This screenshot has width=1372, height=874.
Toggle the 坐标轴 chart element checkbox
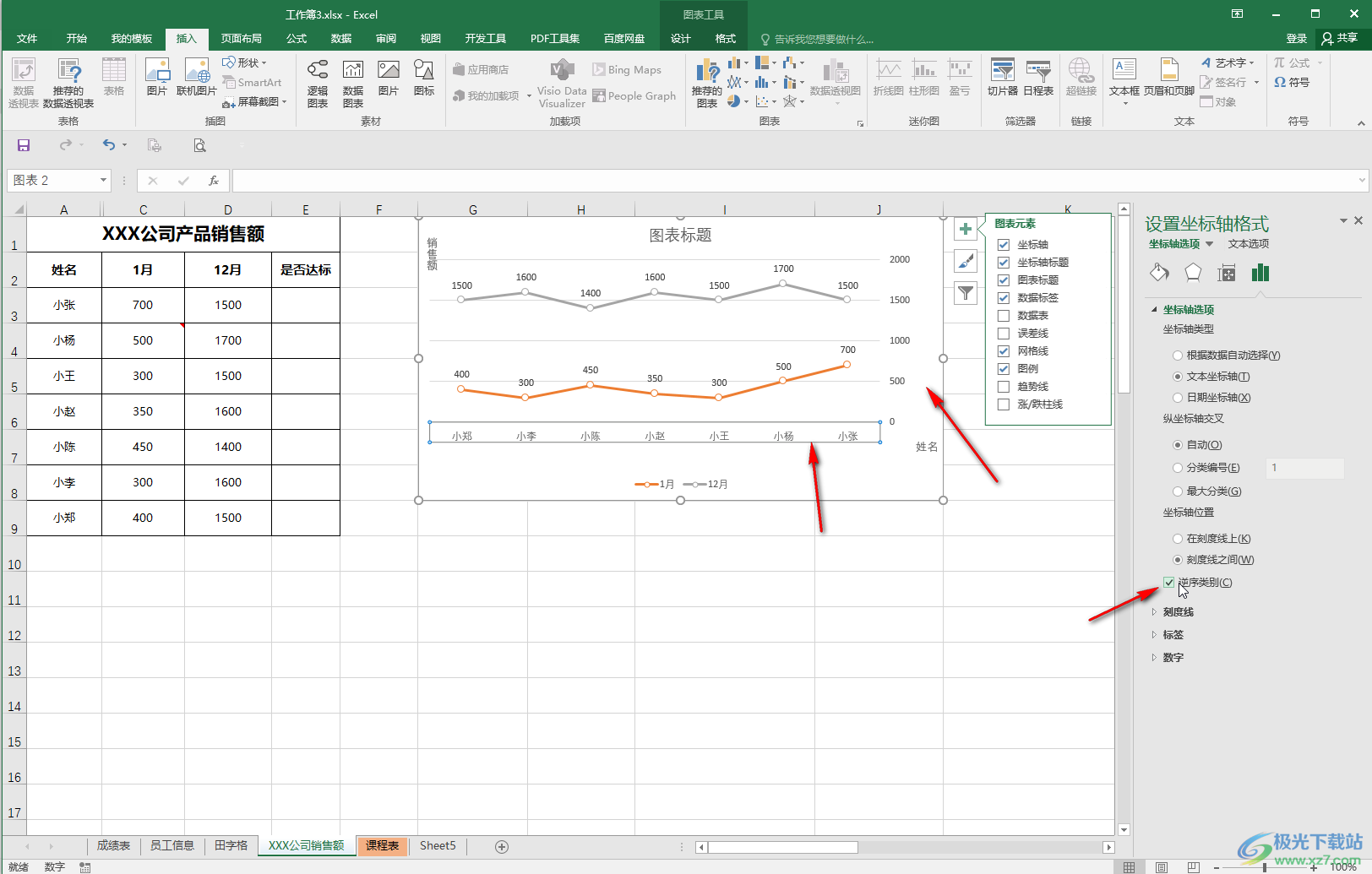coord(1004,245)
